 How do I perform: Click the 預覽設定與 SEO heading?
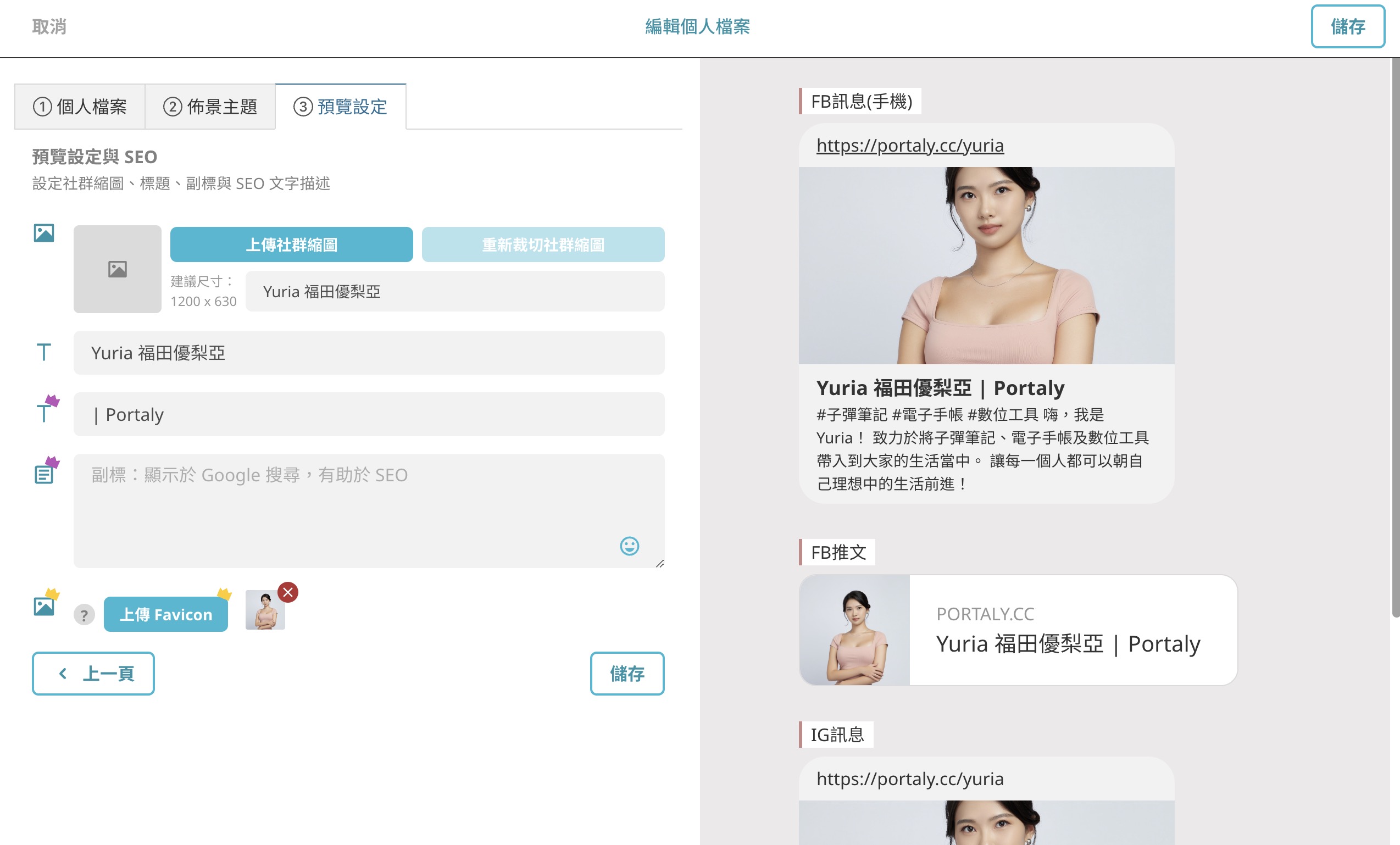[x=95, y=157]
